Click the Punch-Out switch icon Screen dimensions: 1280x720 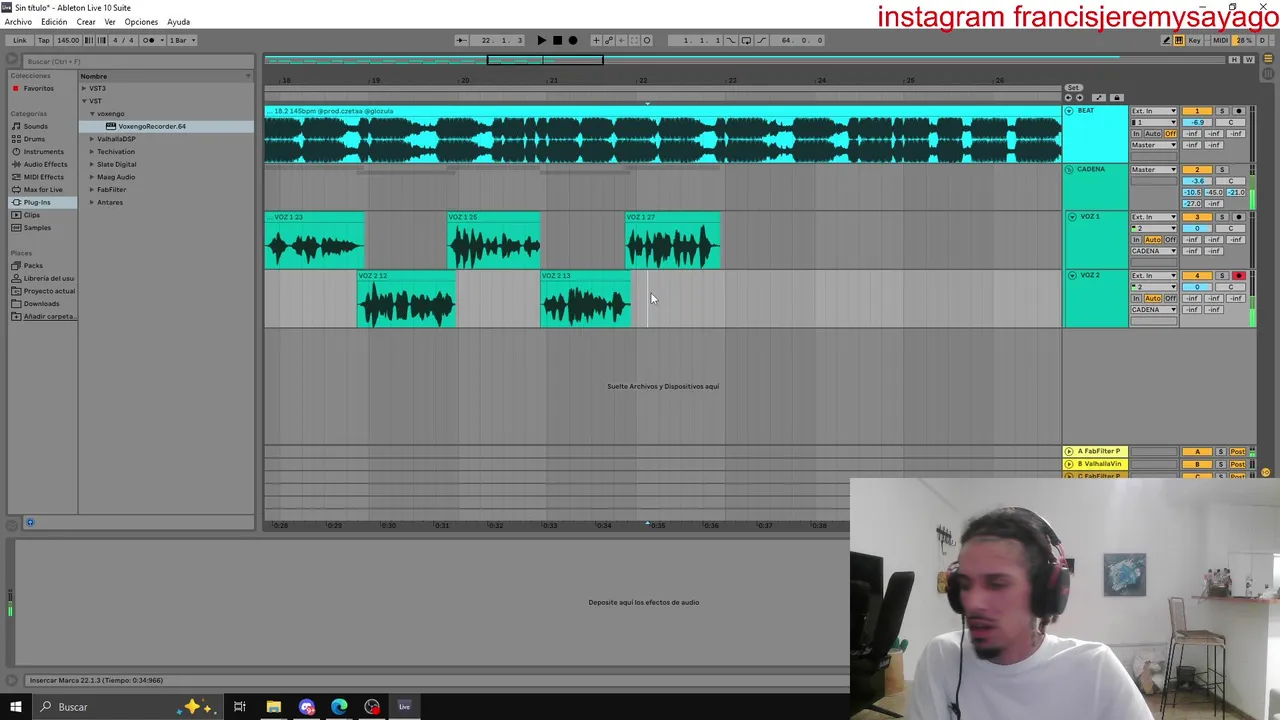pos(761,40)
